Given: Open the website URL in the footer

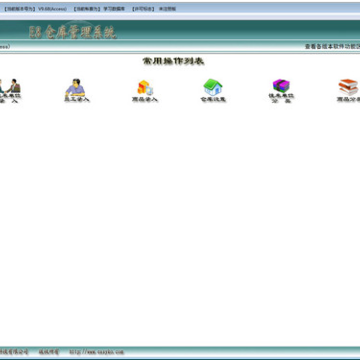Looking at the screenshot, I should [96, 352].
